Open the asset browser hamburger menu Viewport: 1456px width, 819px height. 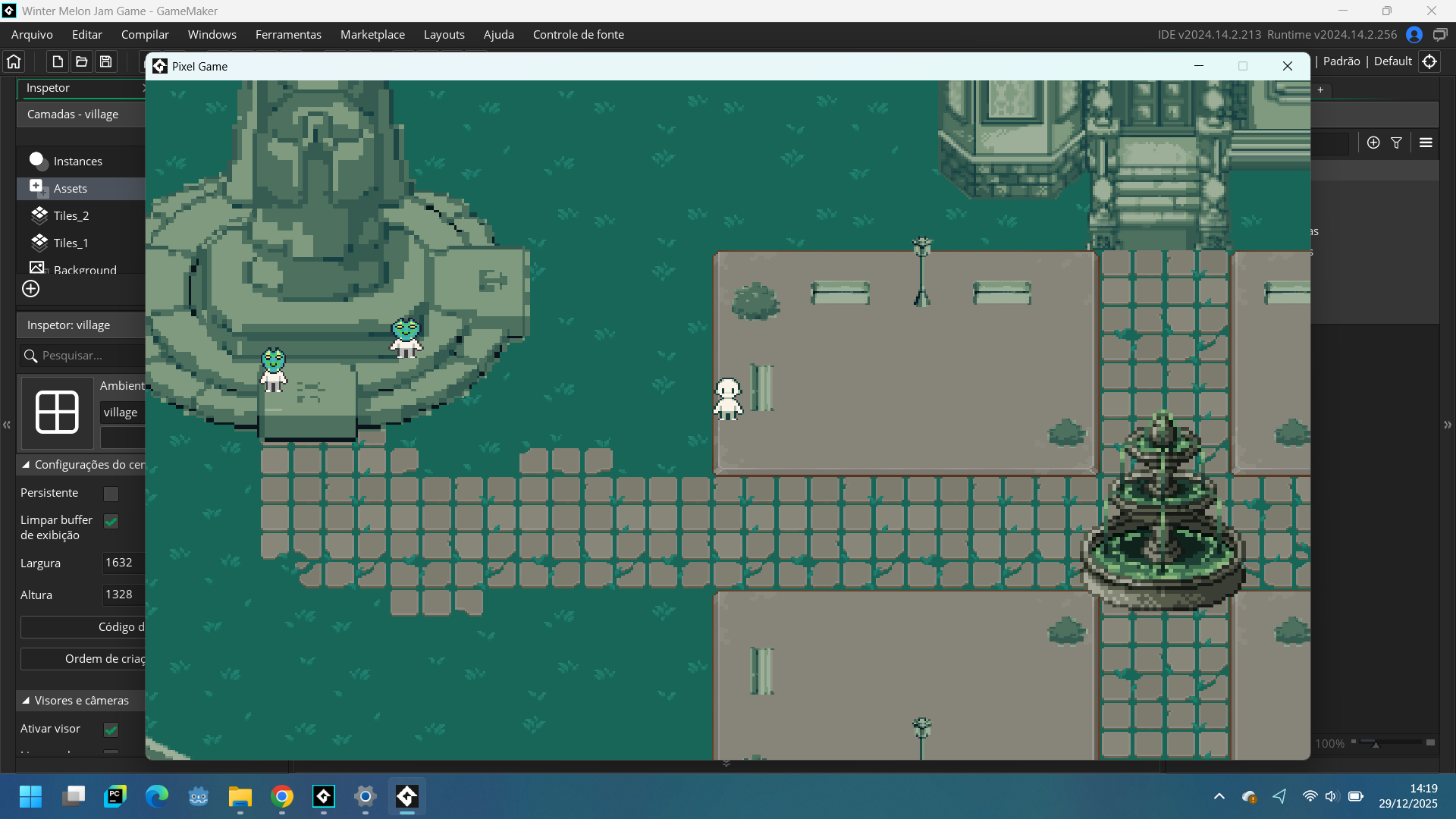point(1426,143)
